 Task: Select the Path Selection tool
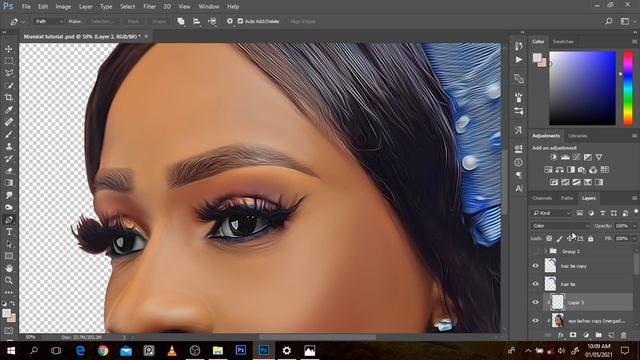(9, 244)
